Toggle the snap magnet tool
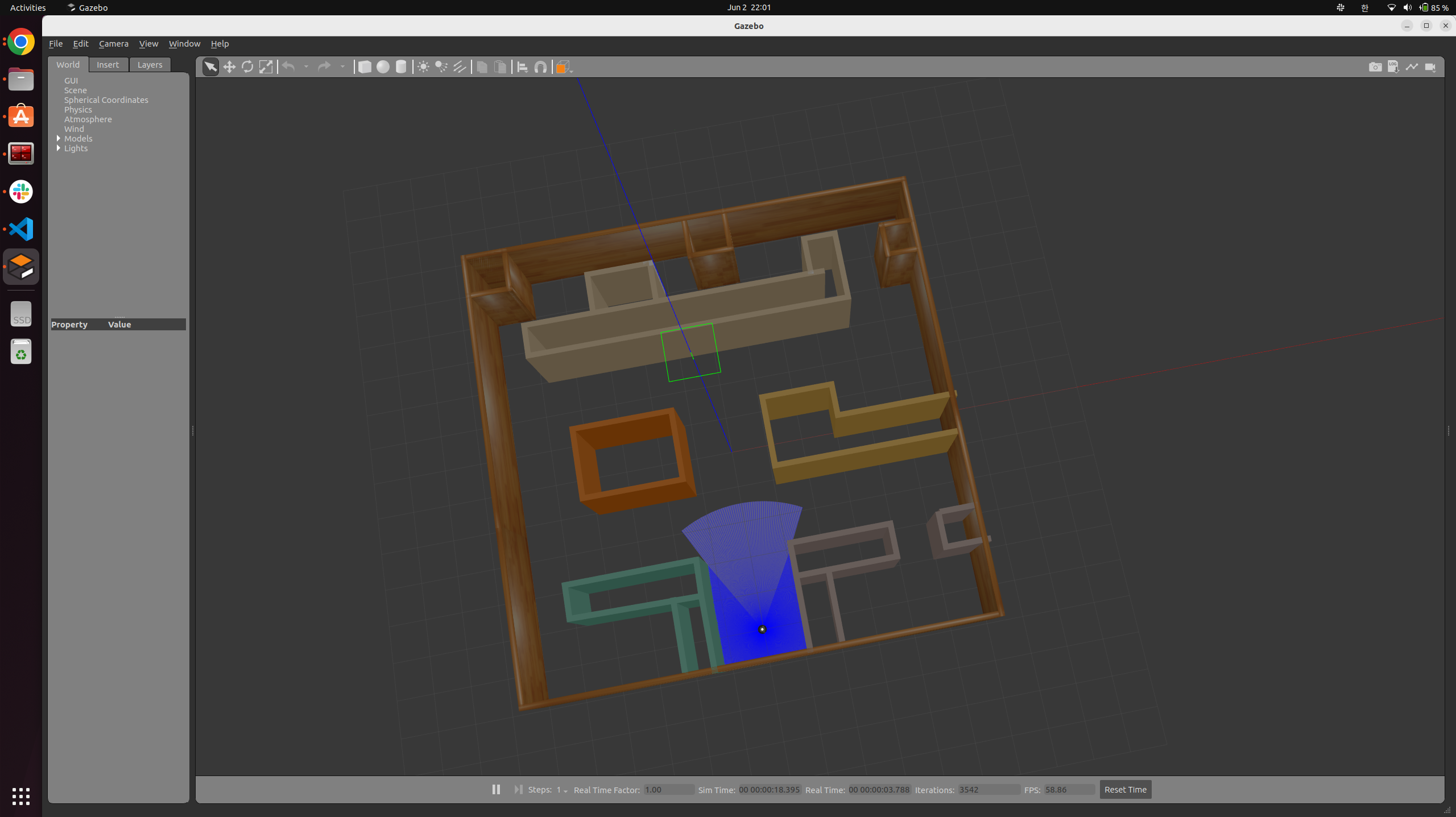Viewport: 1456px width, 817px height. pyautogui.click(x=540, y=67)
